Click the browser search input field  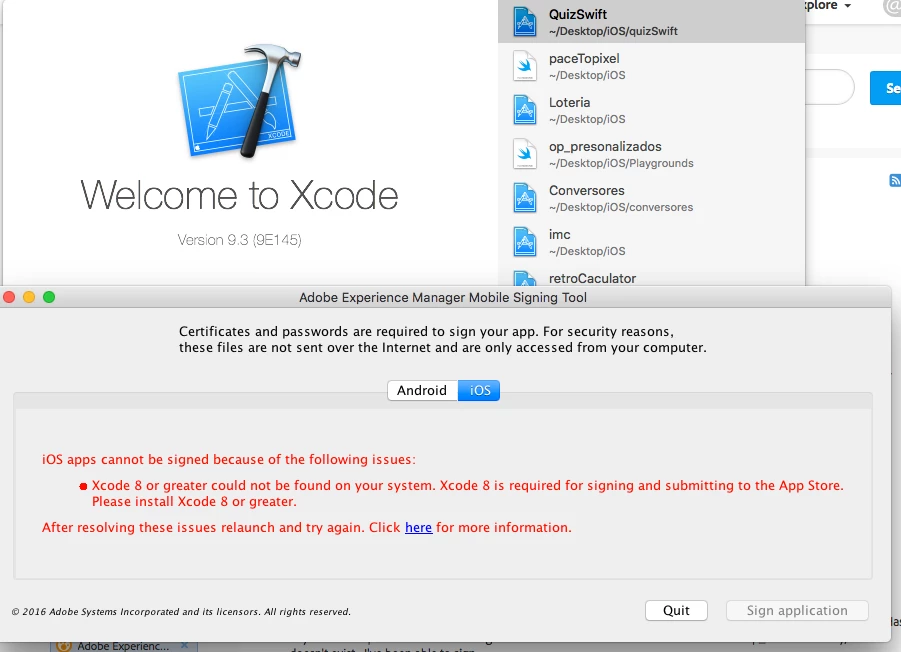point(829,87)
